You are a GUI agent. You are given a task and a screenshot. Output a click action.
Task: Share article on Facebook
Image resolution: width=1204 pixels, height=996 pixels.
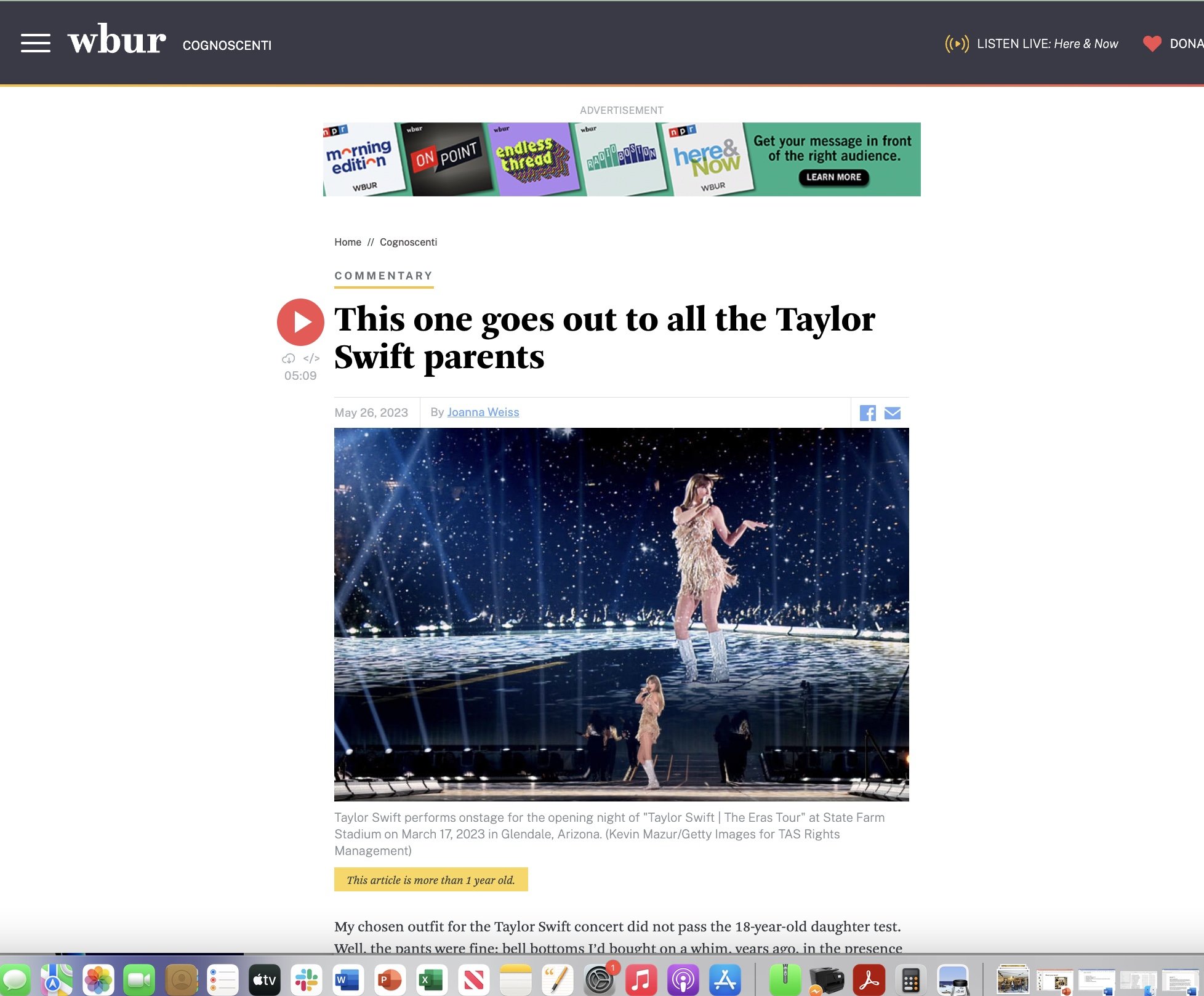tap(868, 413)
